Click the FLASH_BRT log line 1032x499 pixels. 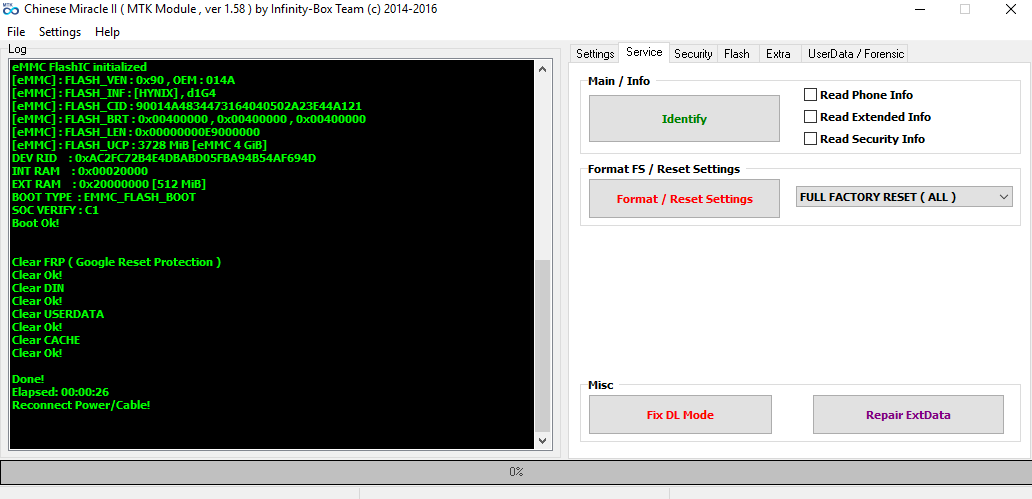189,119
